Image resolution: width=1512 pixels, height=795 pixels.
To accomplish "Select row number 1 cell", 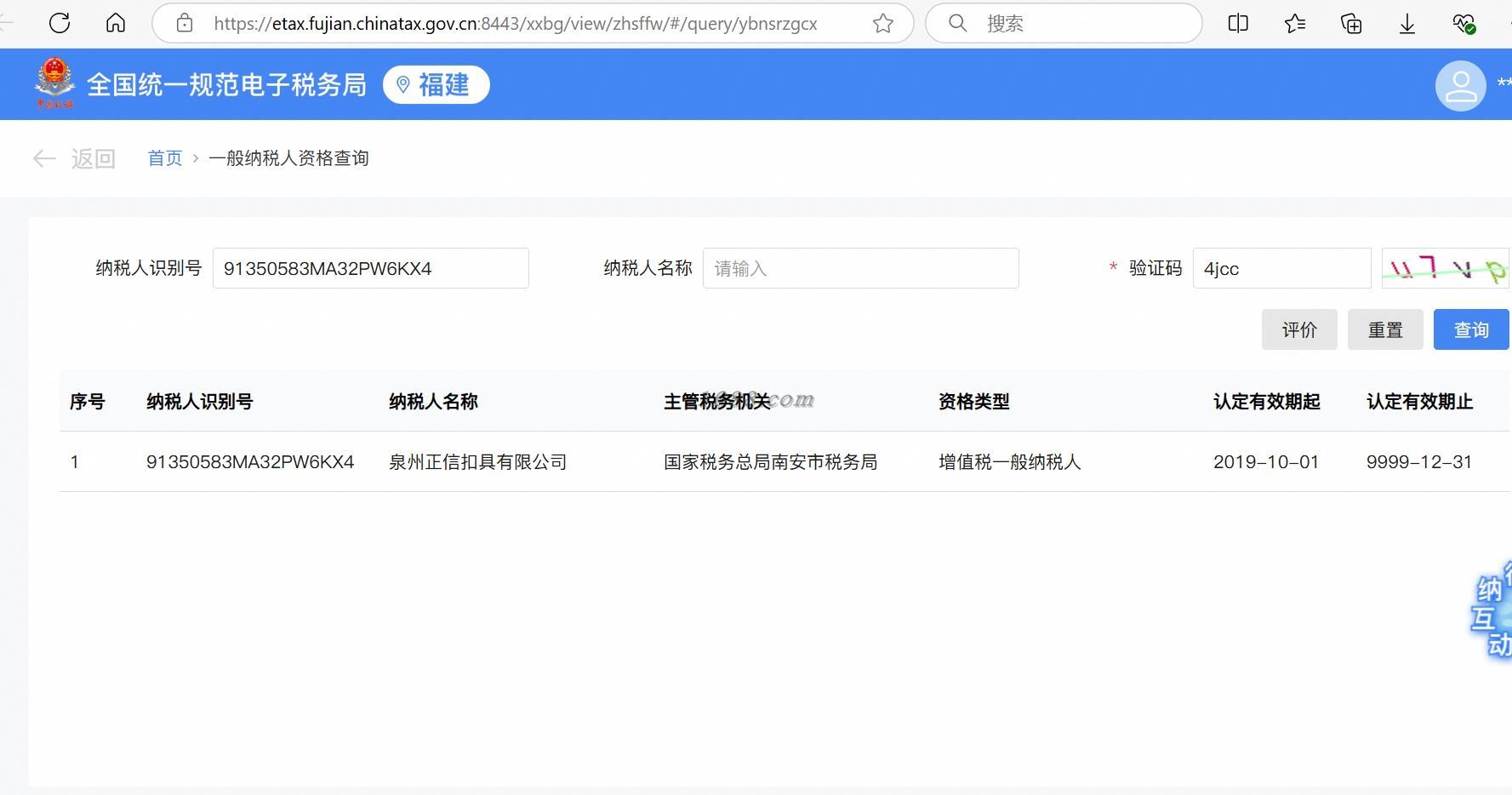I will coord(75,462).
